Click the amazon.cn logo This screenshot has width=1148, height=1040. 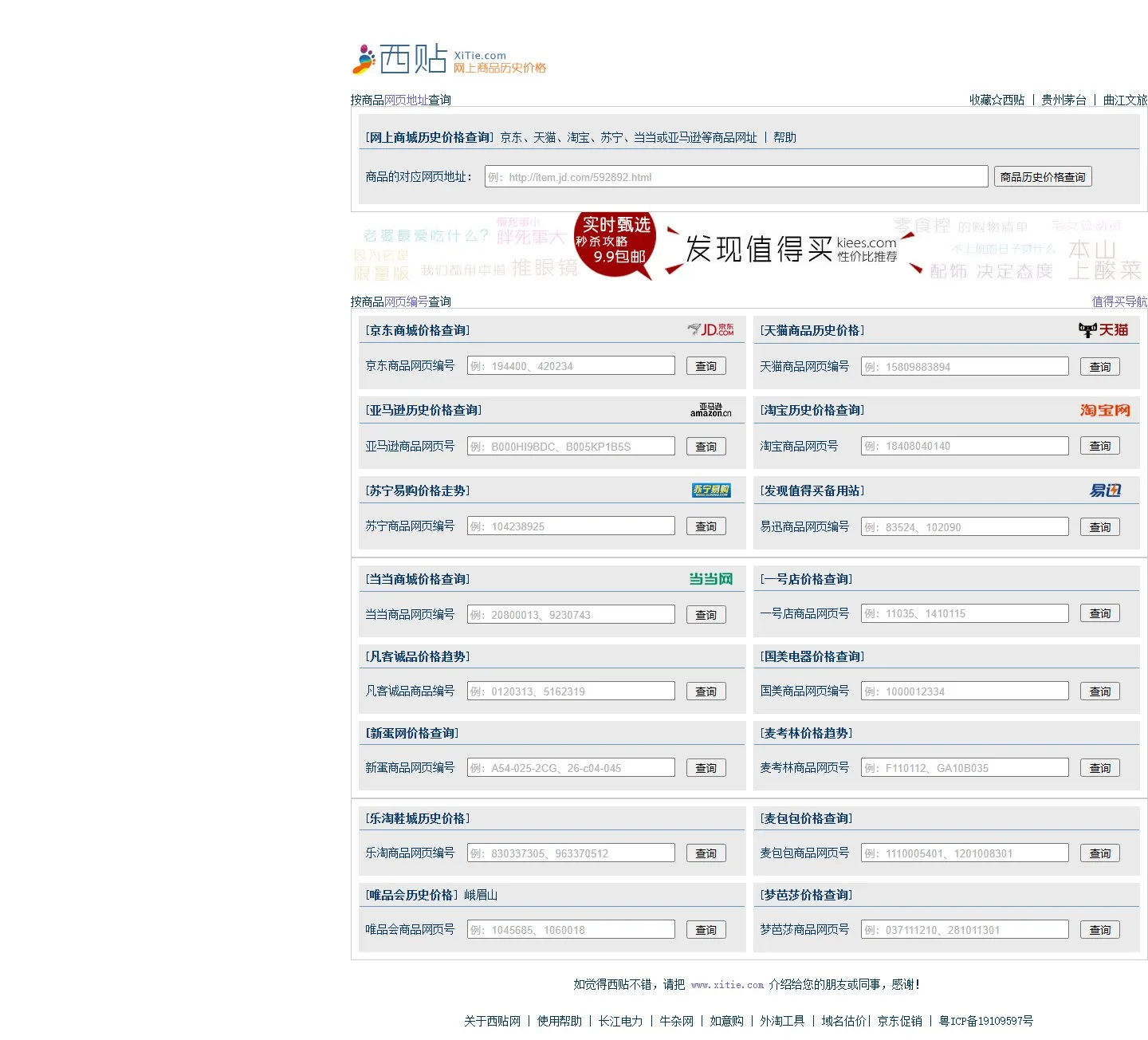pyautogui.click(x=710, y=410)
